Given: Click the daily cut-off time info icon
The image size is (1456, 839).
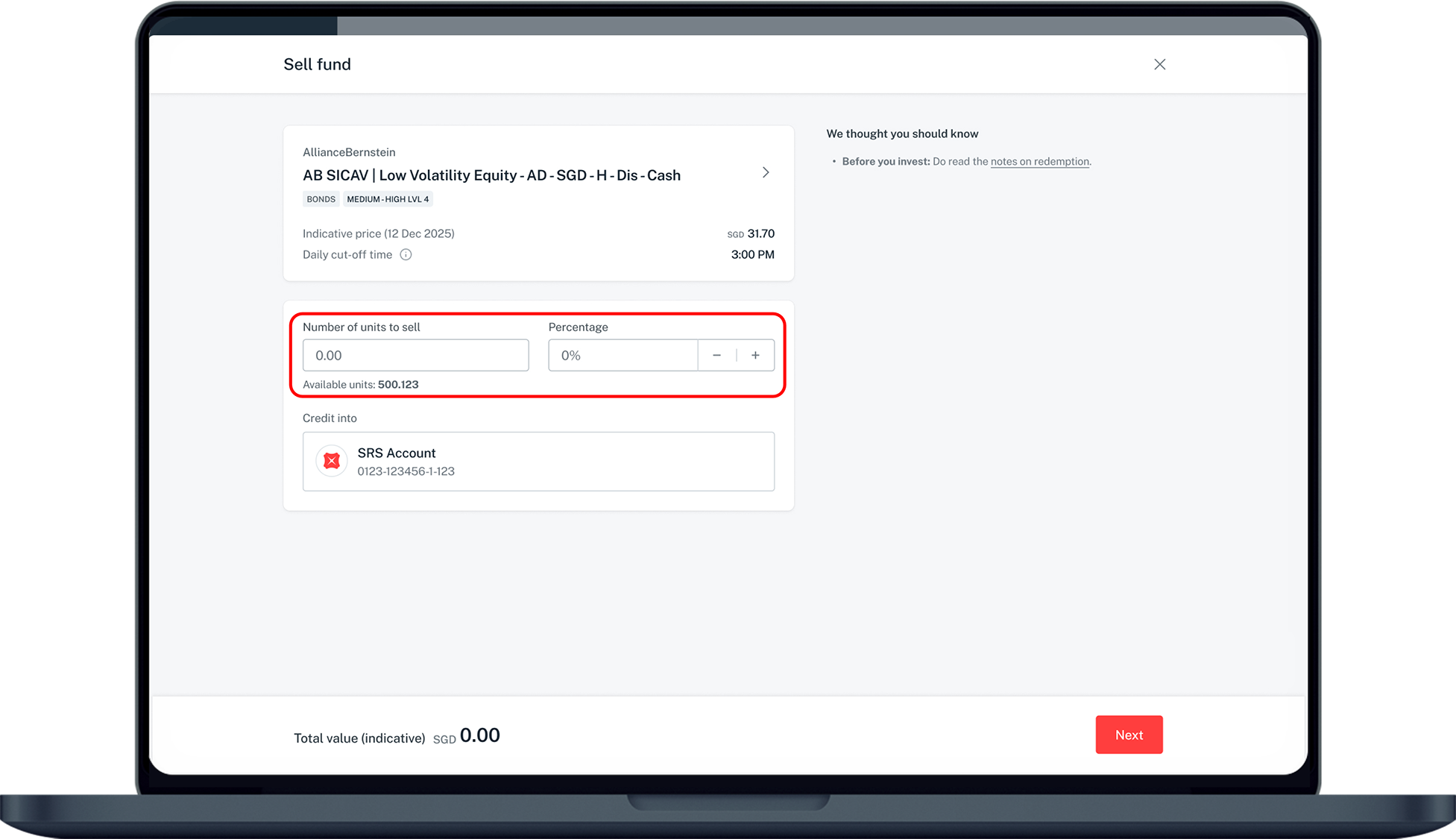Looking at the screenshot, I should [406, 254].
